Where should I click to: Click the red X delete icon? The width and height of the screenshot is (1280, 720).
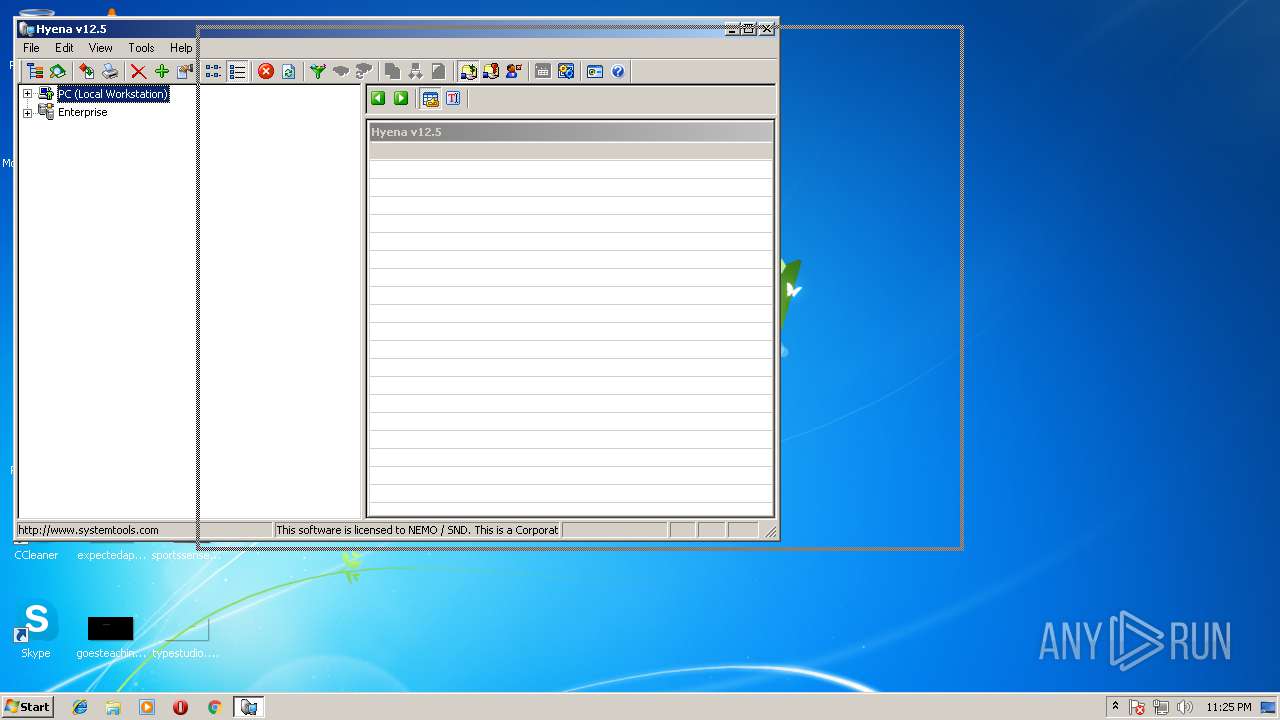click(139, 71)
